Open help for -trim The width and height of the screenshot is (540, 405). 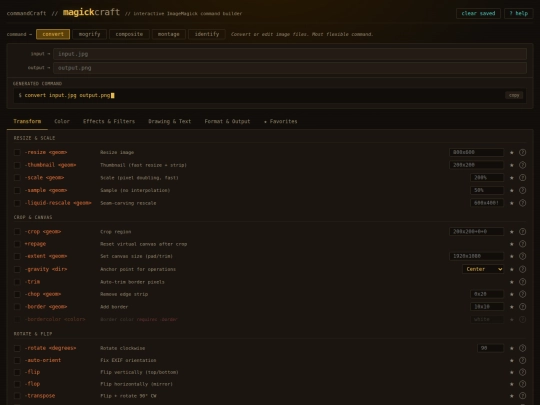[522, 282]
